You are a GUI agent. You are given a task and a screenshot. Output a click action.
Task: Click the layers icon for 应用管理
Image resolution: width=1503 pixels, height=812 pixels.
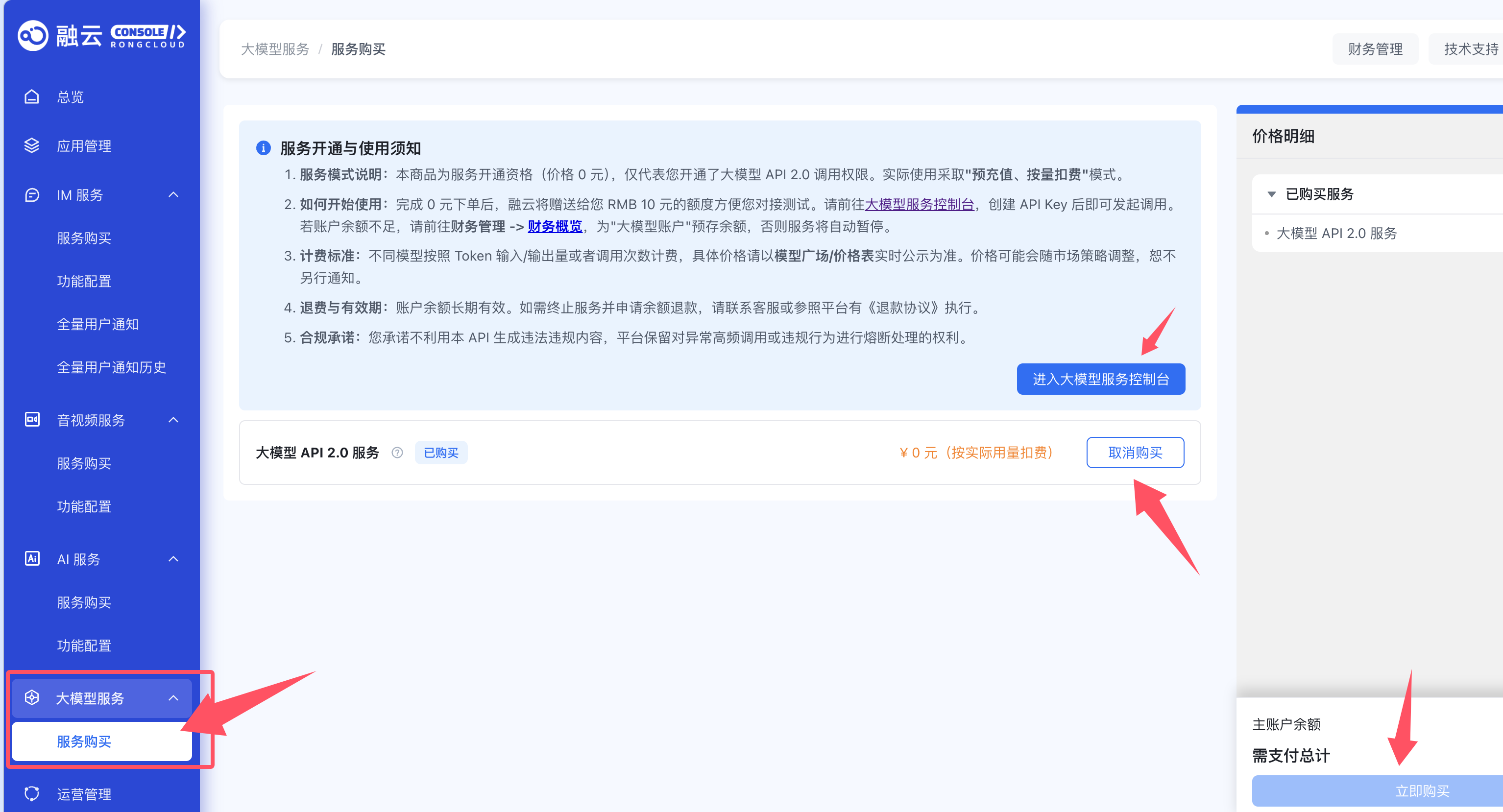32,146
